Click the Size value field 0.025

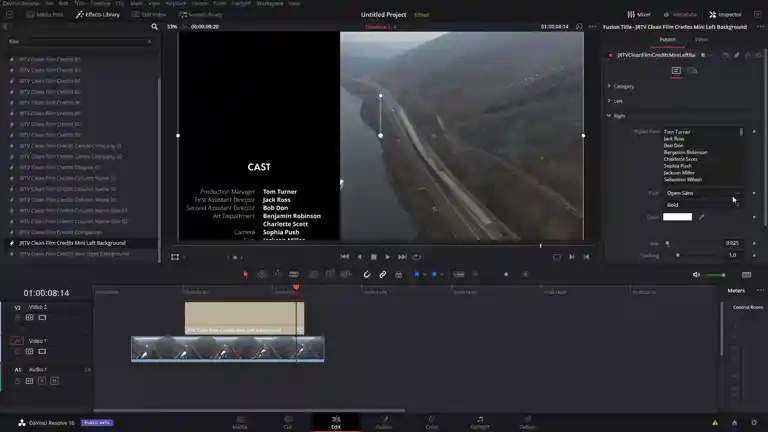(x=732, y=243)
